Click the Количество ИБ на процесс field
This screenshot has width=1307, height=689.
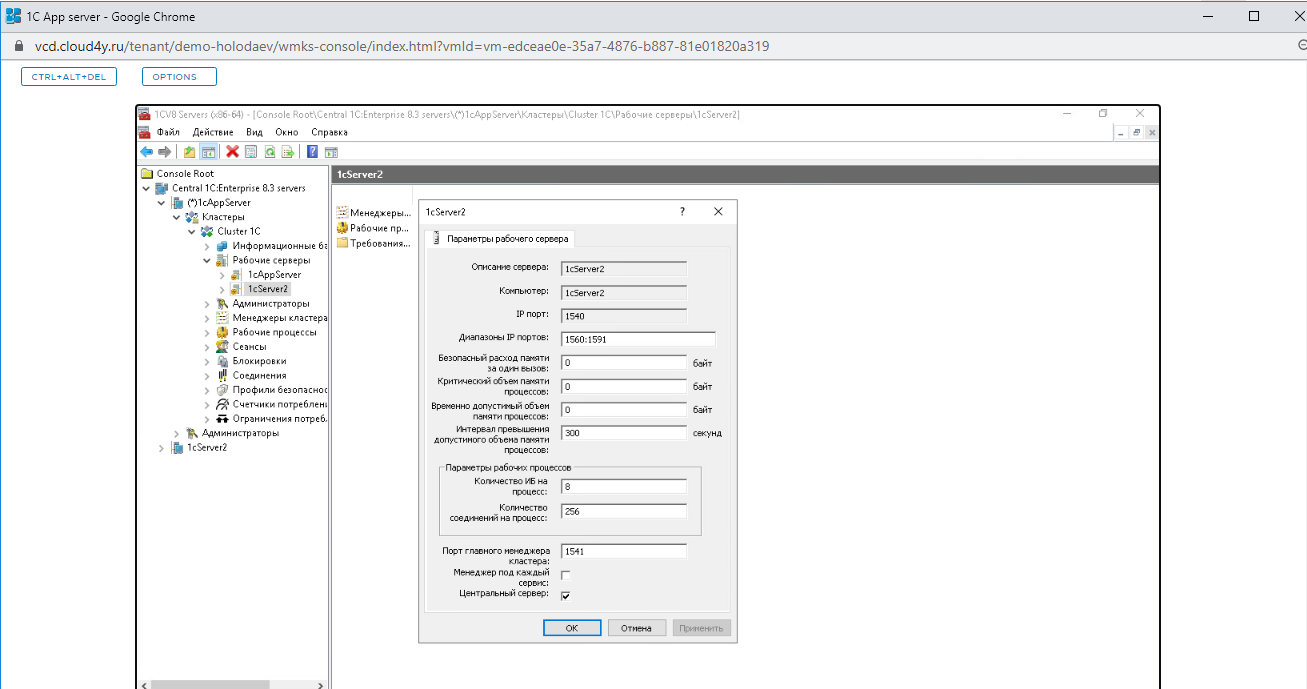point(624,487)
